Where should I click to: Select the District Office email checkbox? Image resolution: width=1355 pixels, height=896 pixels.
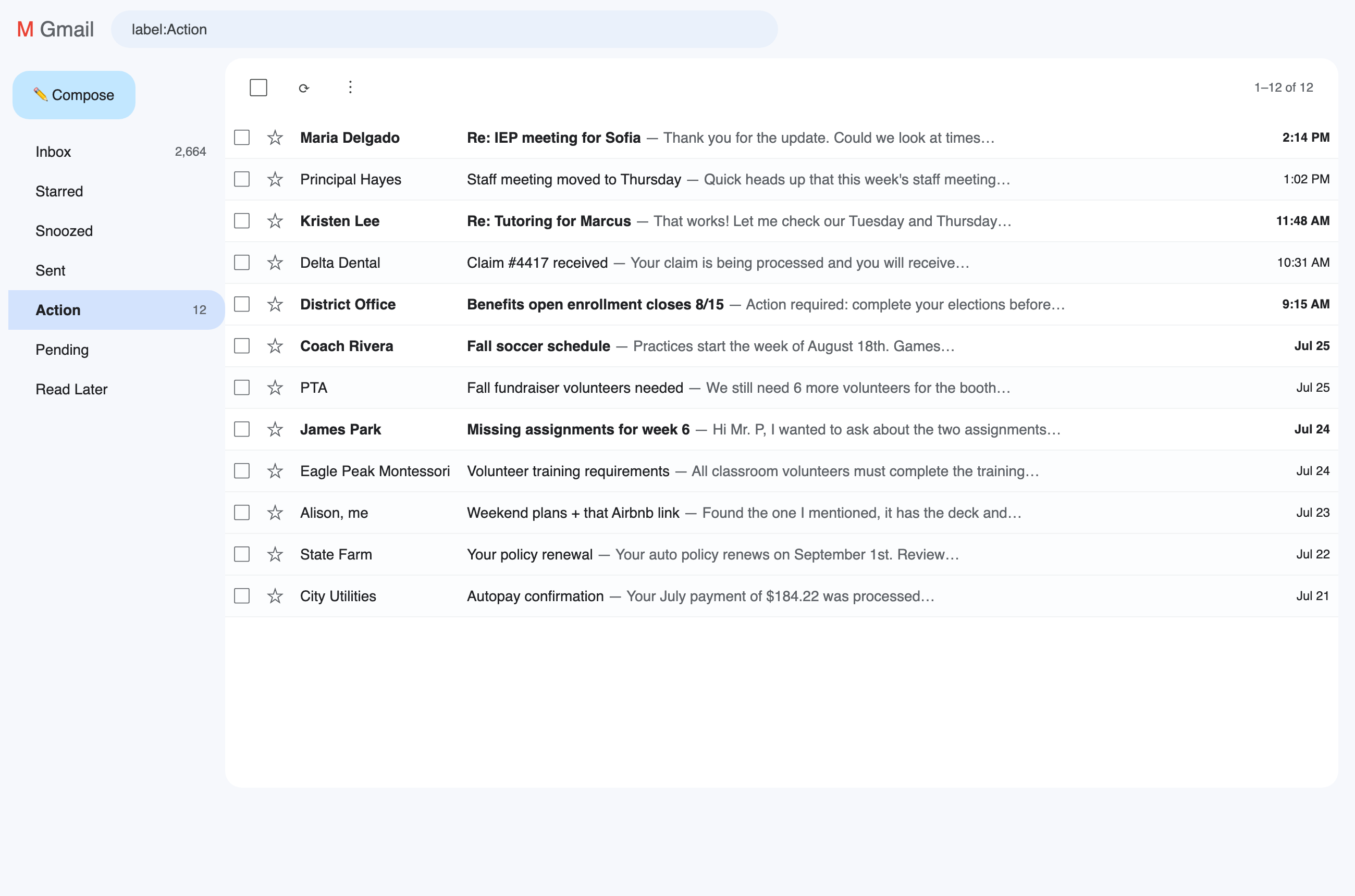coord(242,305)
